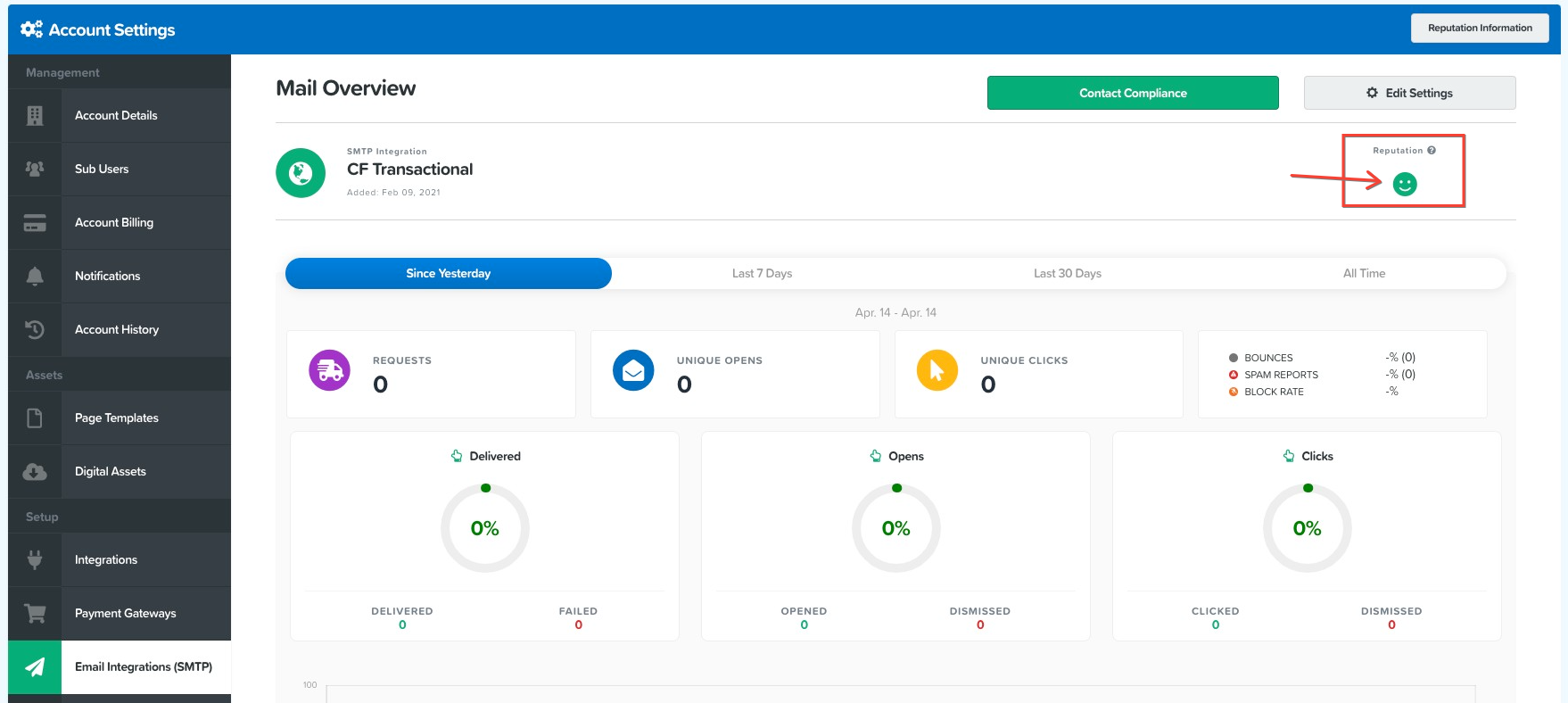Open Integrations menu item
The height and width of the screenshot is (703, 1568).
coord(120,559)
